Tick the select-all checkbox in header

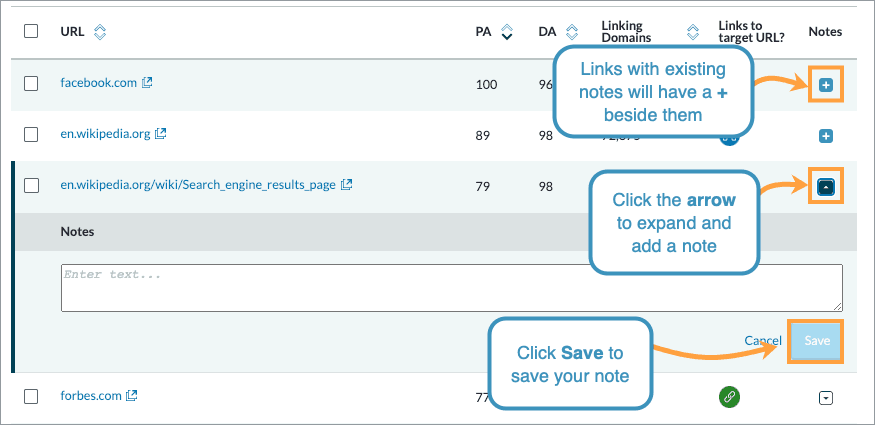pos(31,32)
